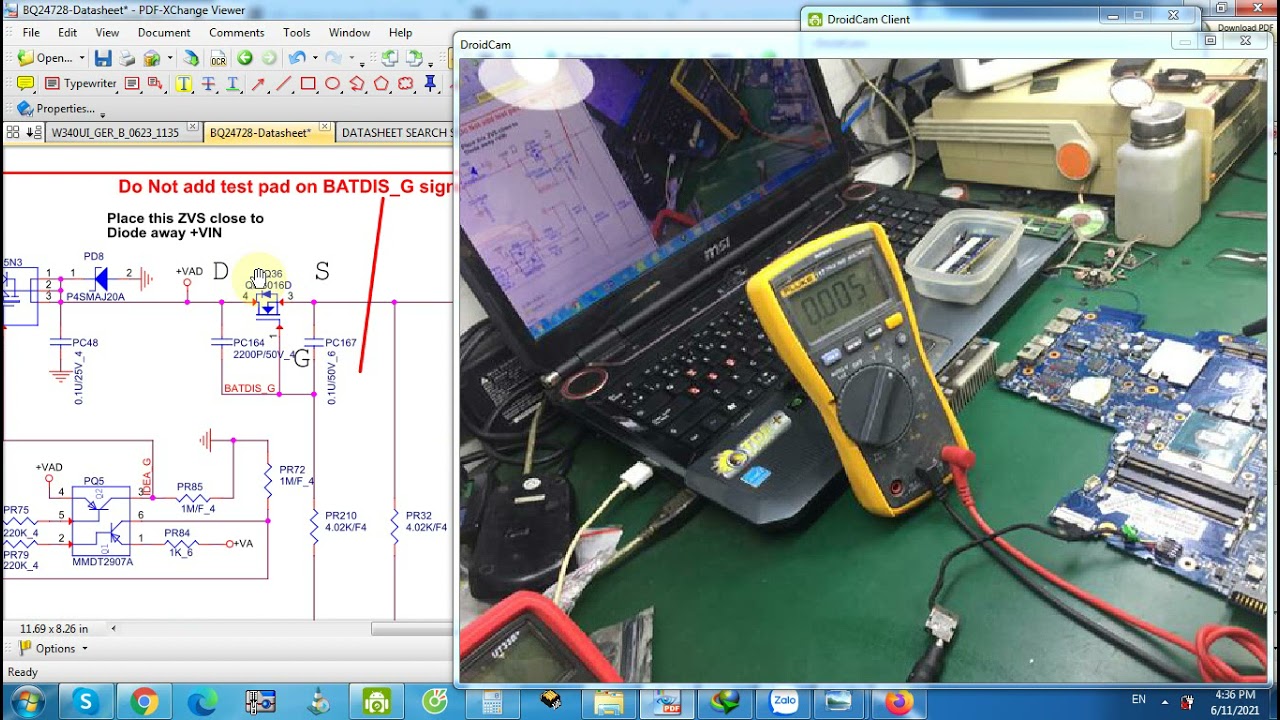Expand the Properties toolbar options arrow
The height and width of the screenshot is (720, 1280).
[103, 114]
